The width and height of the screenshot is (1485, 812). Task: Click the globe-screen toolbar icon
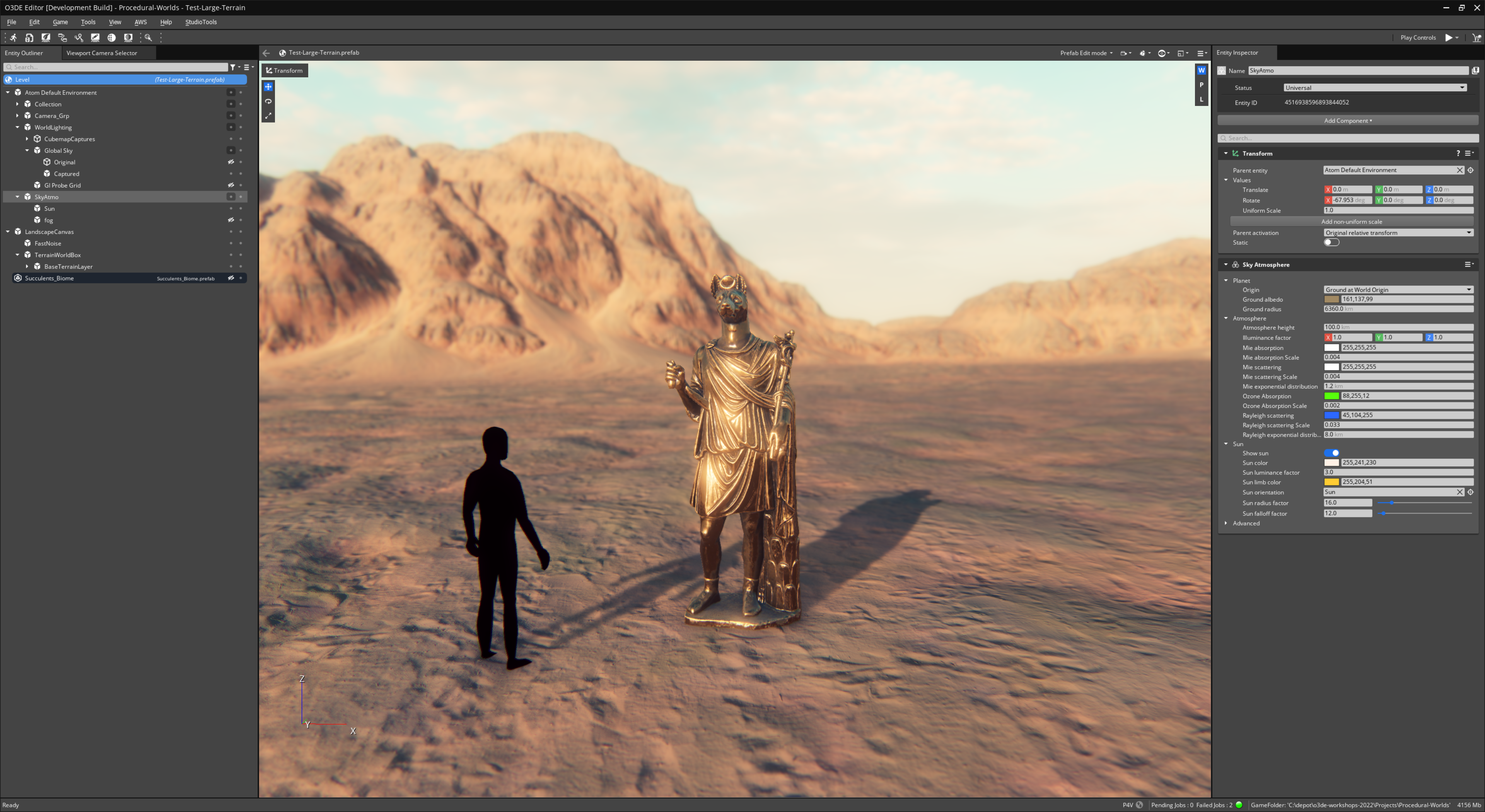(x=128, y=38)
